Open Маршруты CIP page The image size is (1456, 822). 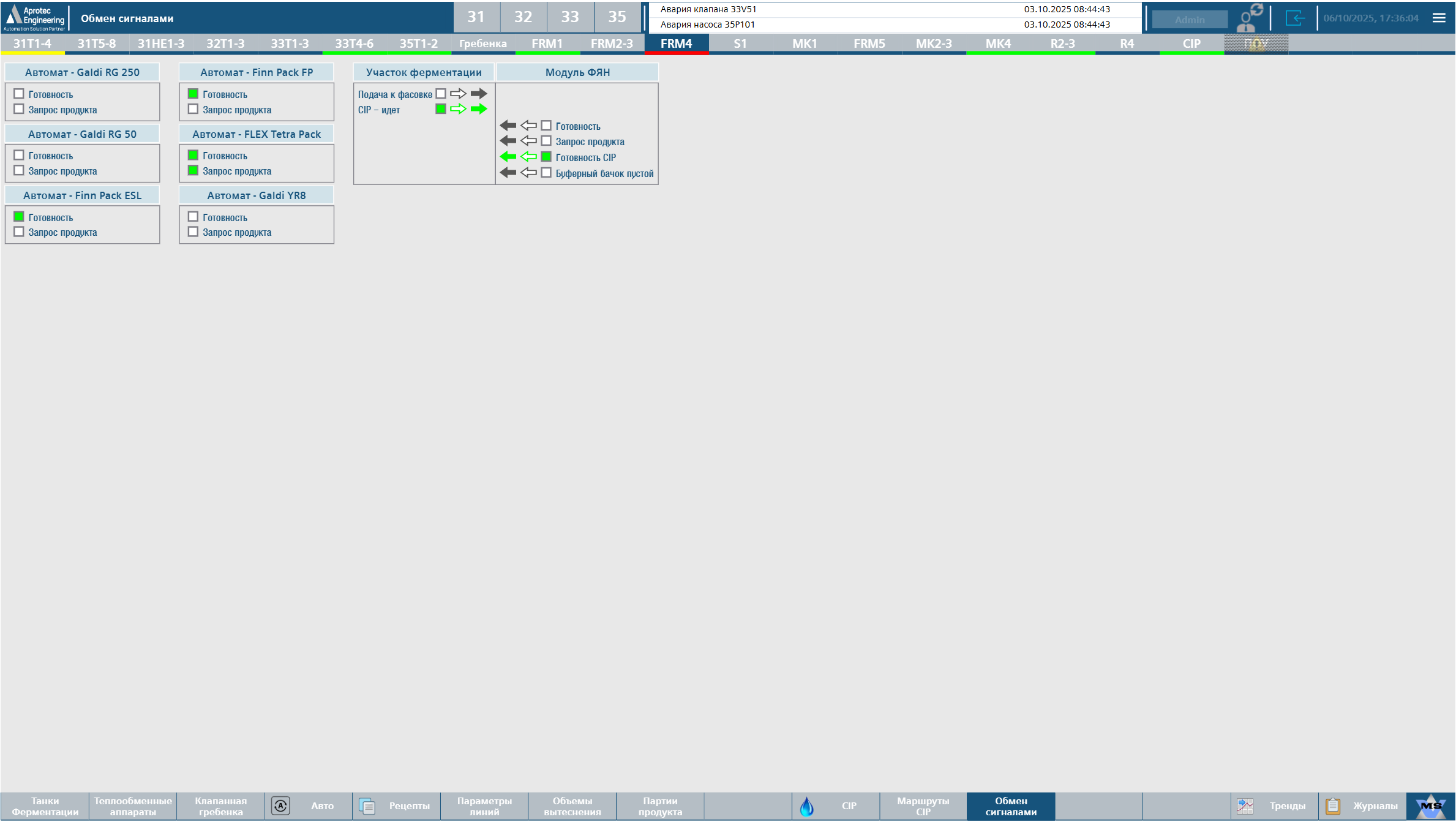point(923,806)
